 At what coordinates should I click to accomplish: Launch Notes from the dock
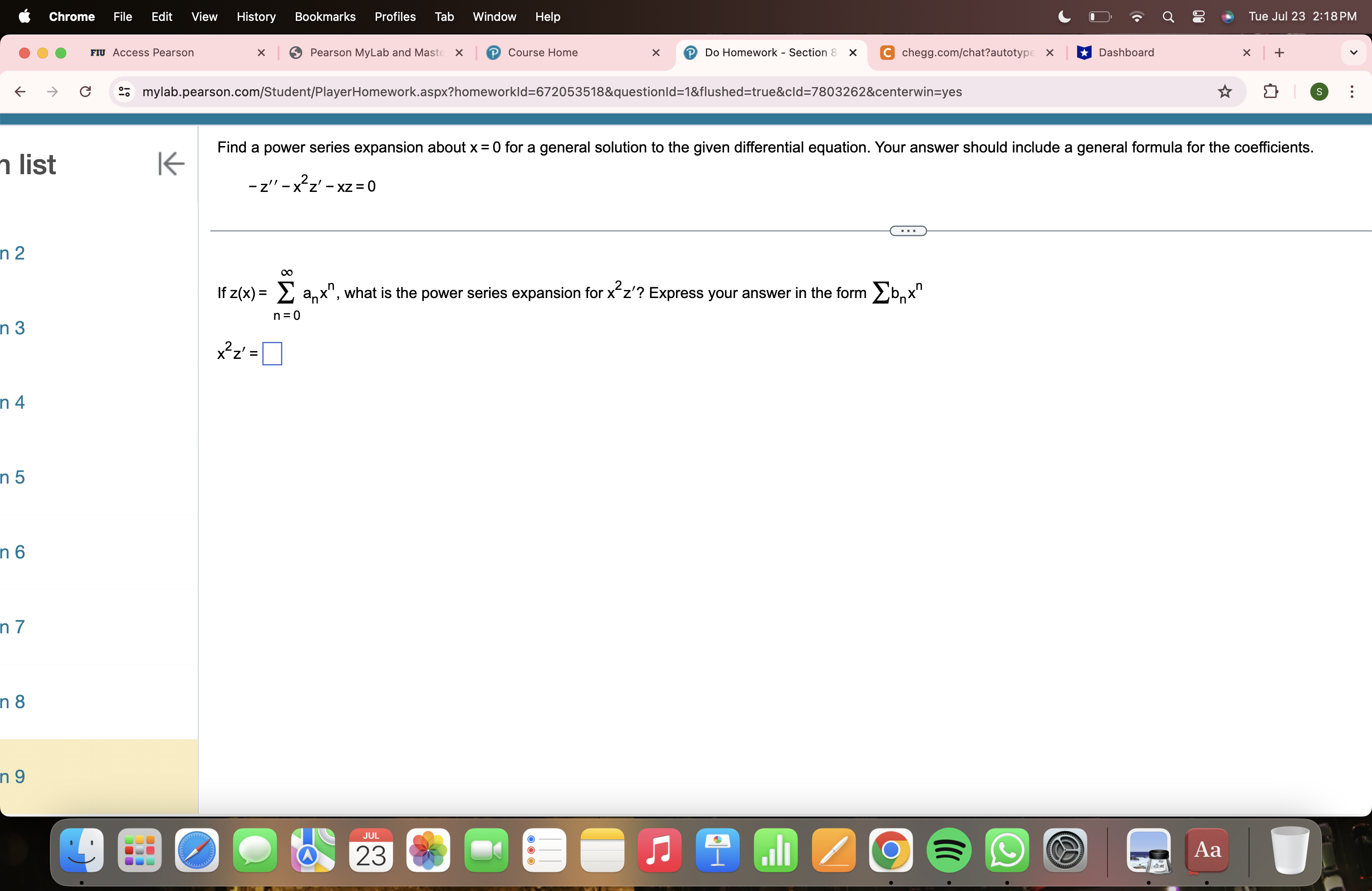[x=602, y=851]
